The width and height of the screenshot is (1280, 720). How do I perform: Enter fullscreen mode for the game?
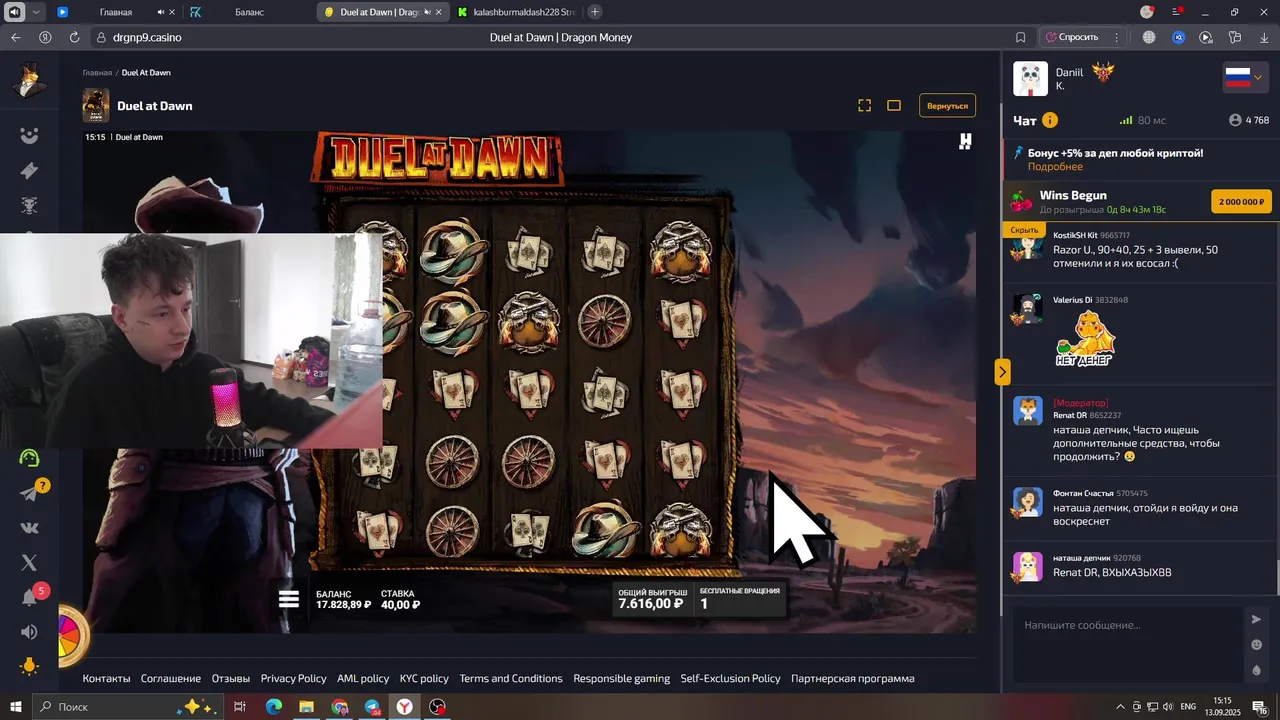865,105
